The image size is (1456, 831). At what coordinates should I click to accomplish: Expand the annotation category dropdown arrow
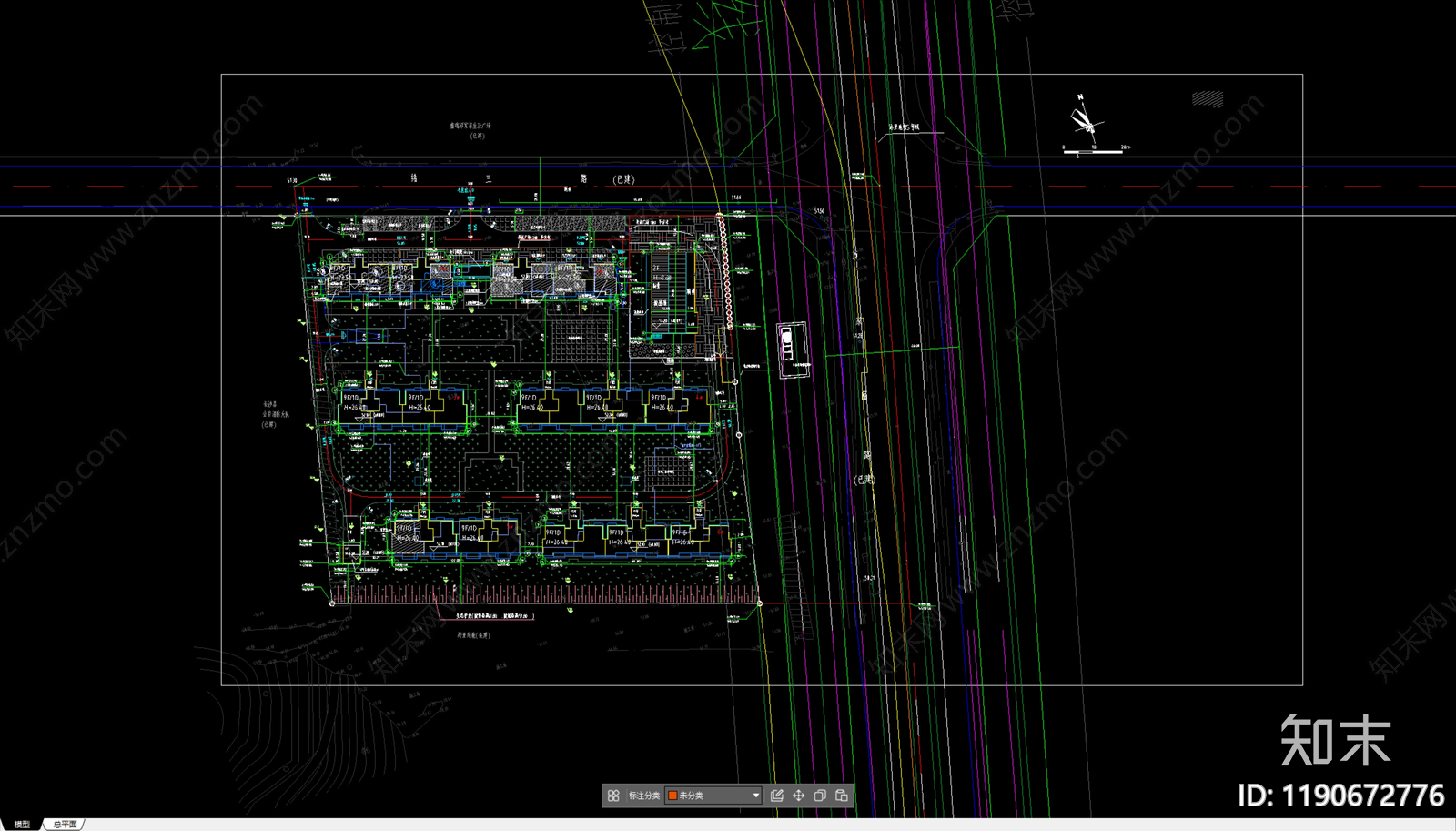coord(755,796)
